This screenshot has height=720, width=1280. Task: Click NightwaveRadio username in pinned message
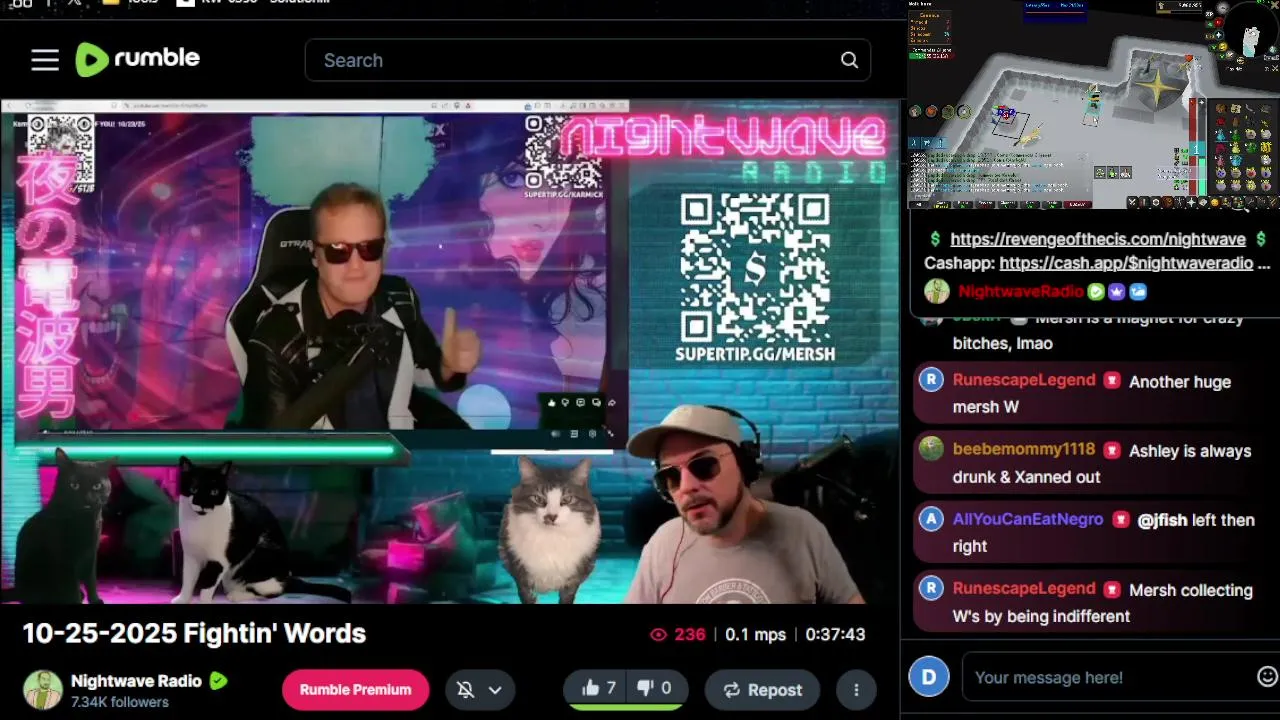(1020, 291)
